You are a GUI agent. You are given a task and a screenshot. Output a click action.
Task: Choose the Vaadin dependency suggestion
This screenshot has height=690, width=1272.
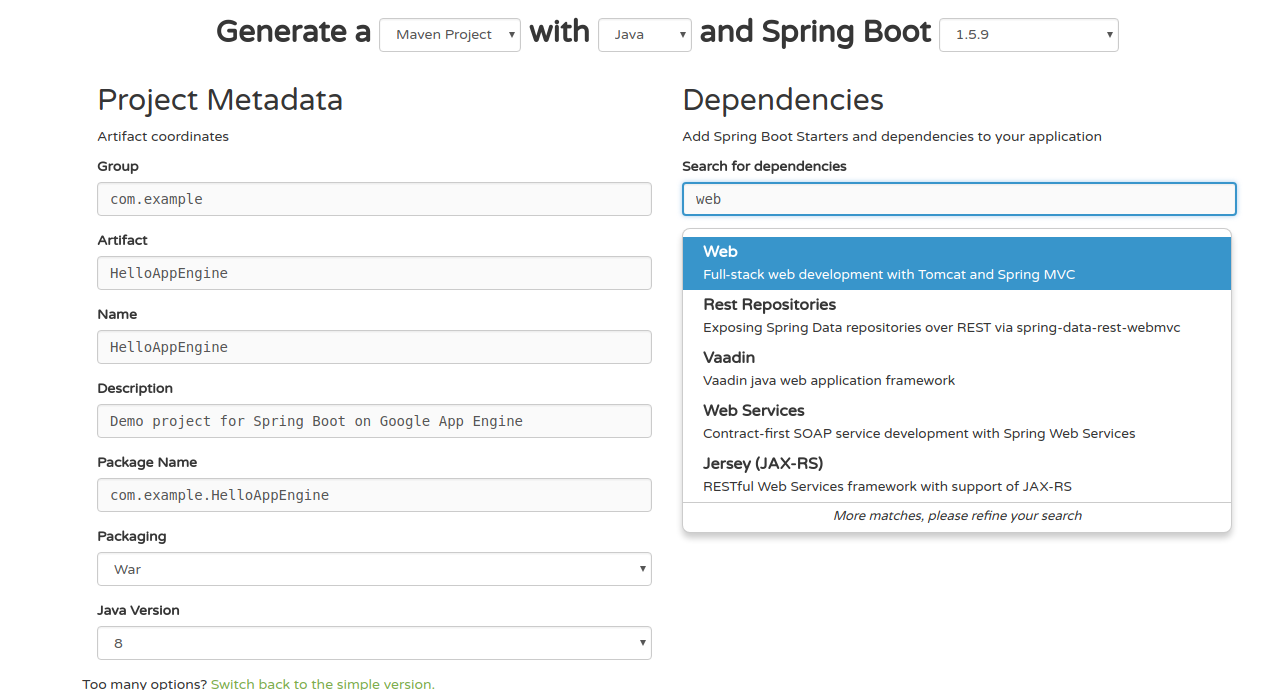tap(957, 369)
